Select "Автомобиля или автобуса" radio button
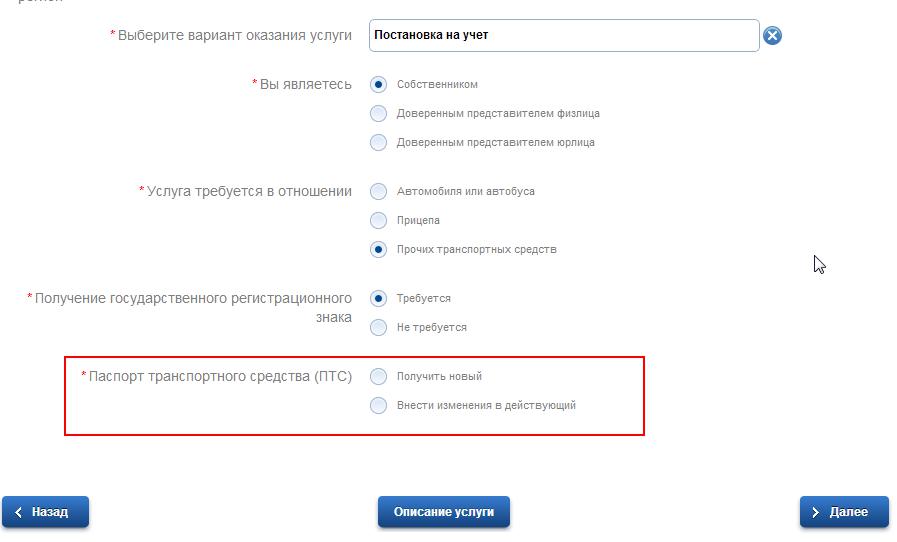This screenshot has height=542, width=897. (x=378, y=192)
